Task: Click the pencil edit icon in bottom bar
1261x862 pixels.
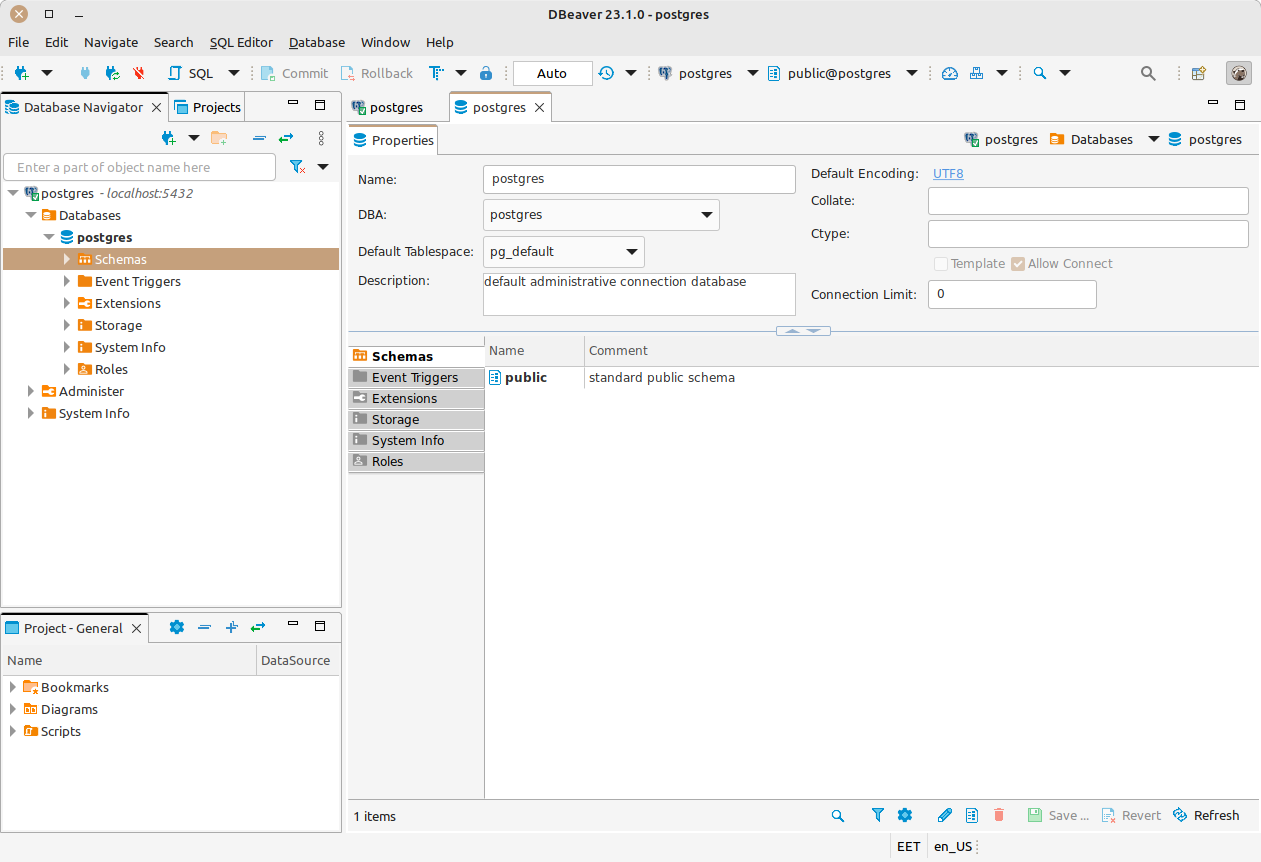Action: point(944,815)
